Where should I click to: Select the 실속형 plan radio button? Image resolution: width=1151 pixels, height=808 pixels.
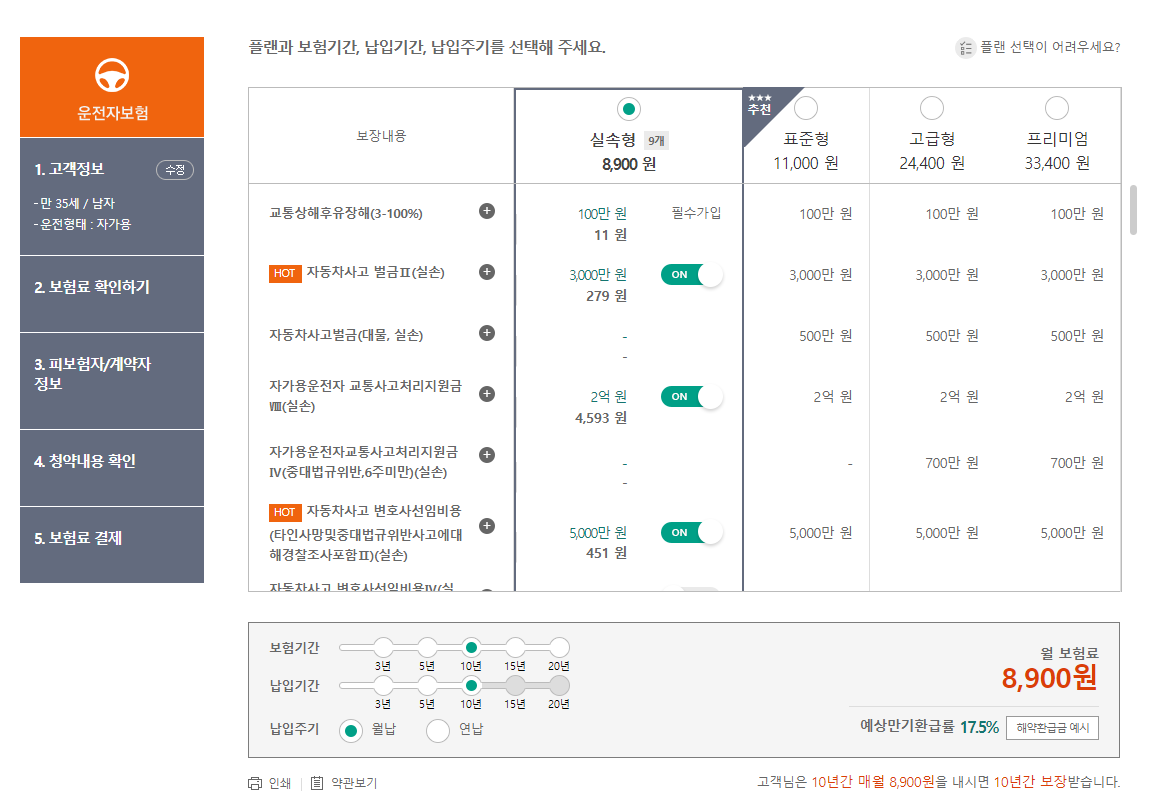(x=628, y=109)
